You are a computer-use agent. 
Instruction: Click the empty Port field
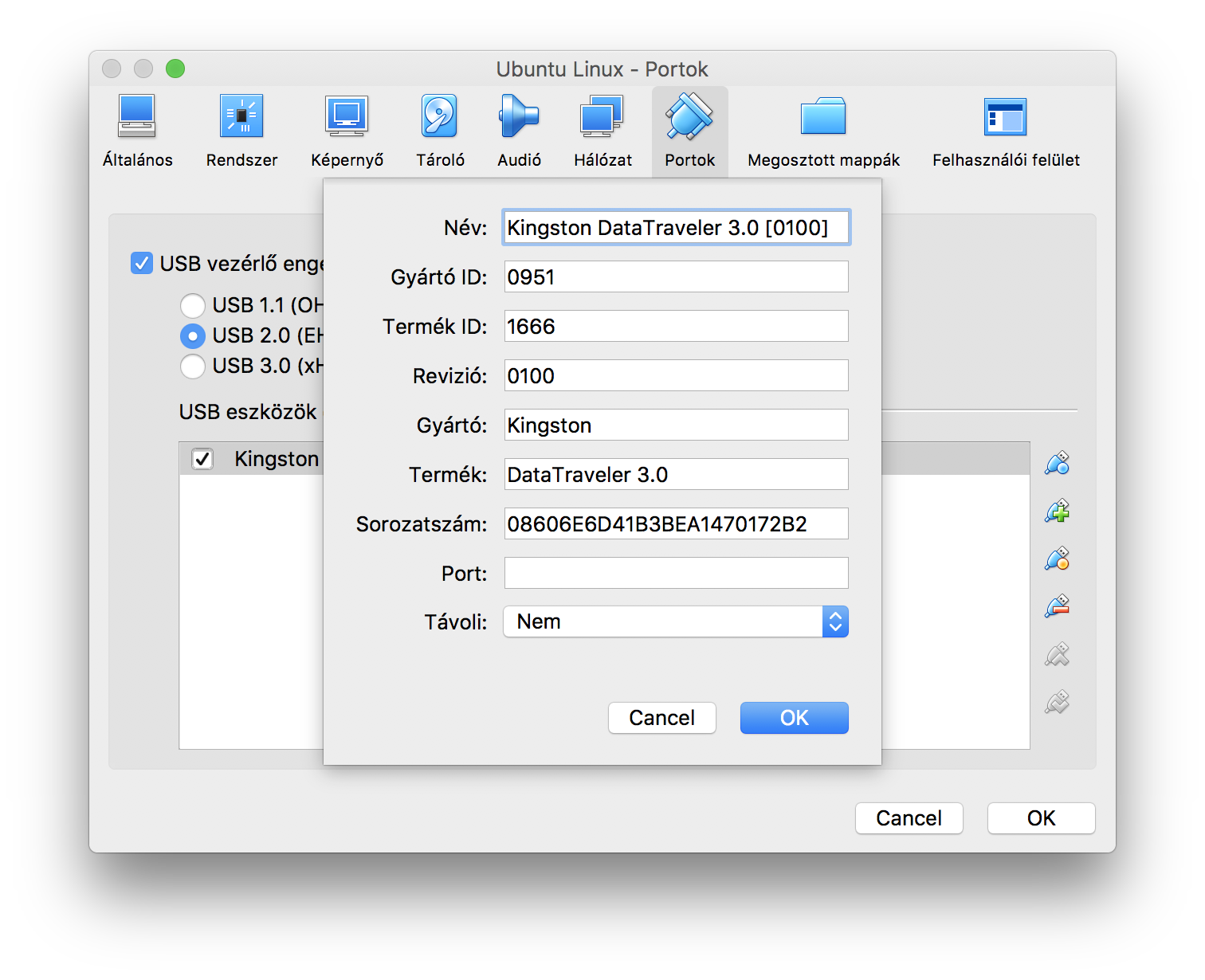[676, 573]
